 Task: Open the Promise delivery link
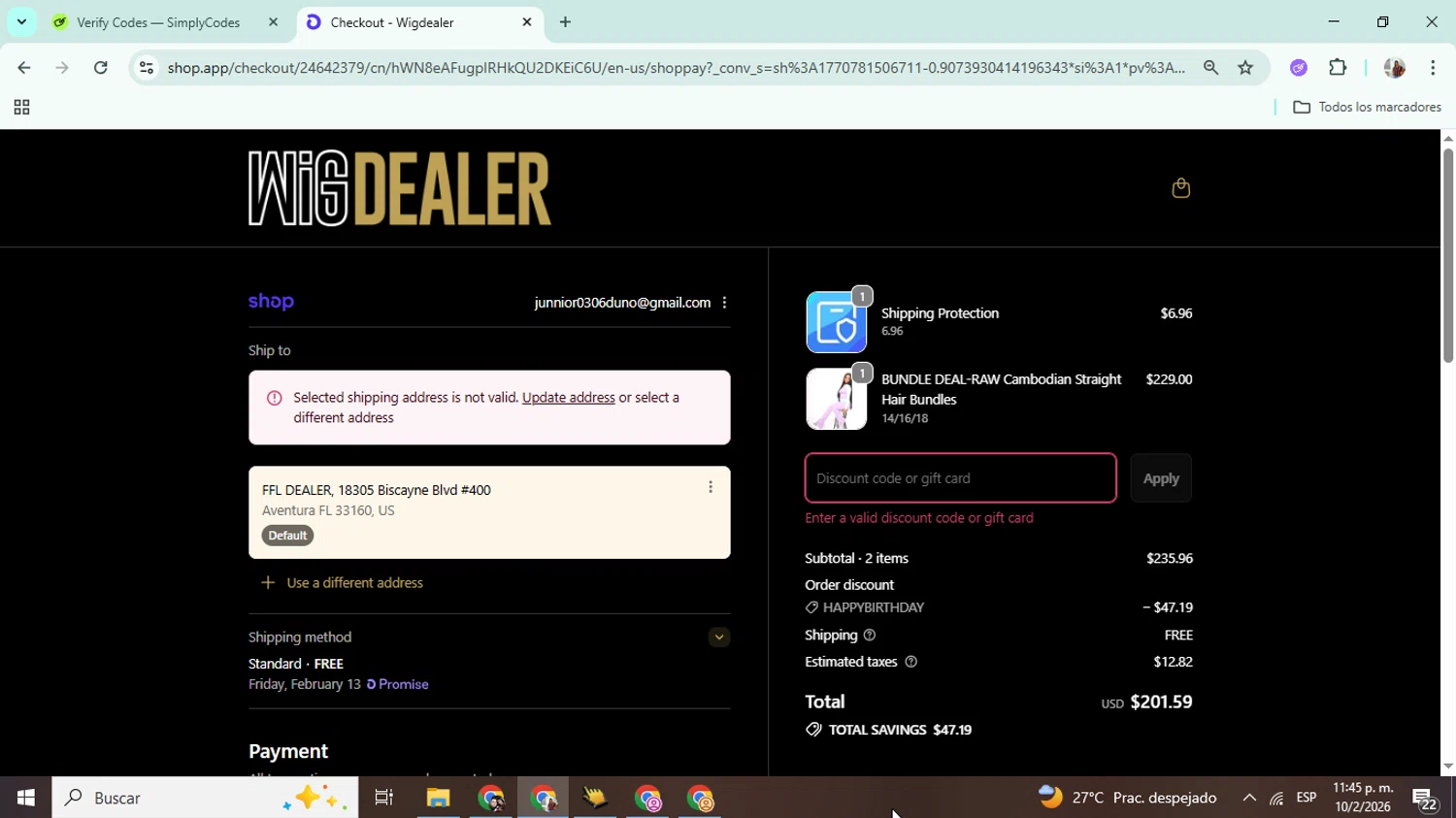[x=397, y=684]
